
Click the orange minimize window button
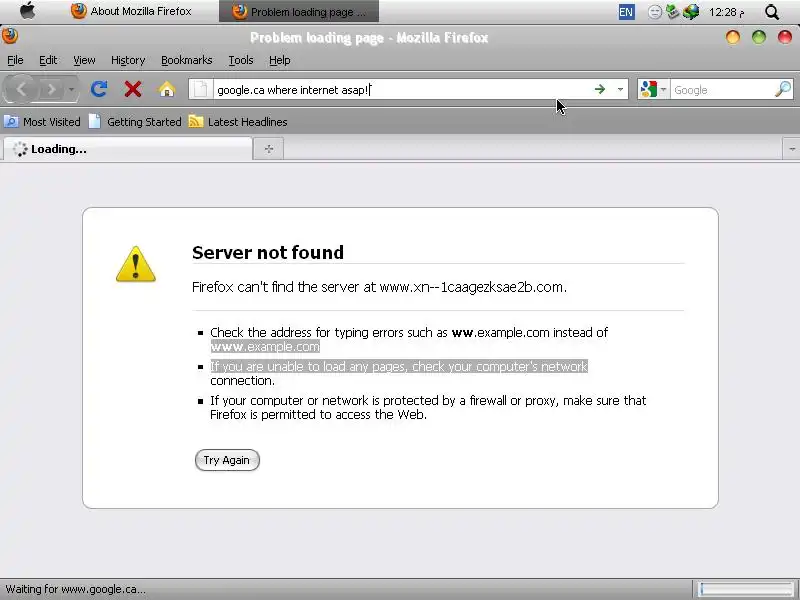(733, 37)
